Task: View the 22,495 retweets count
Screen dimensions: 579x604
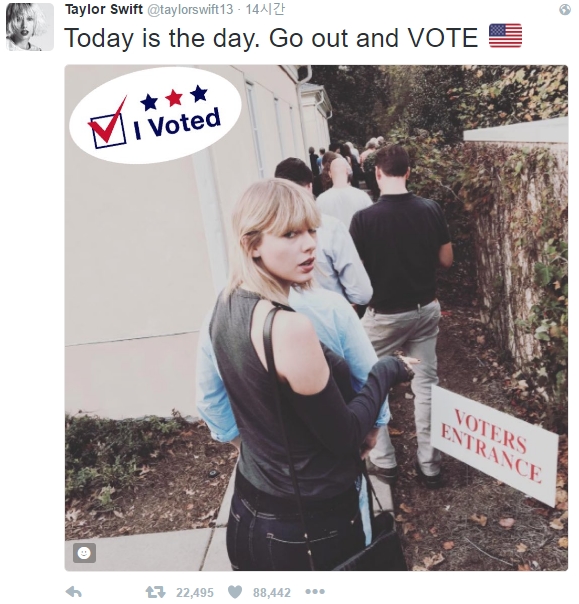Action: pos(195,592)
